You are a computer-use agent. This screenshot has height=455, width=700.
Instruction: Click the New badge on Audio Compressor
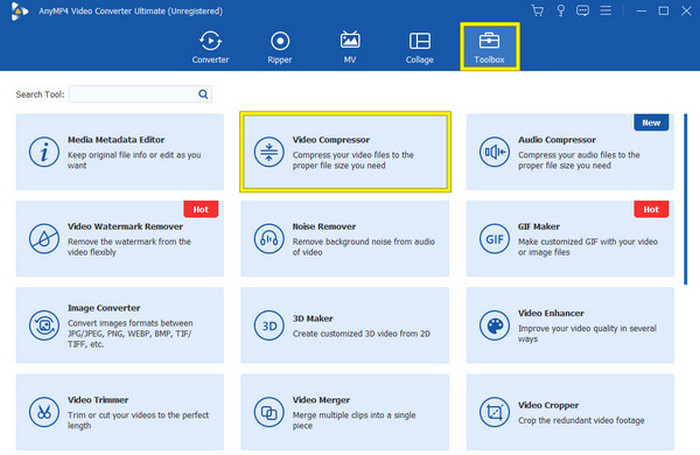pyautogui.click(x=651, y=122)
